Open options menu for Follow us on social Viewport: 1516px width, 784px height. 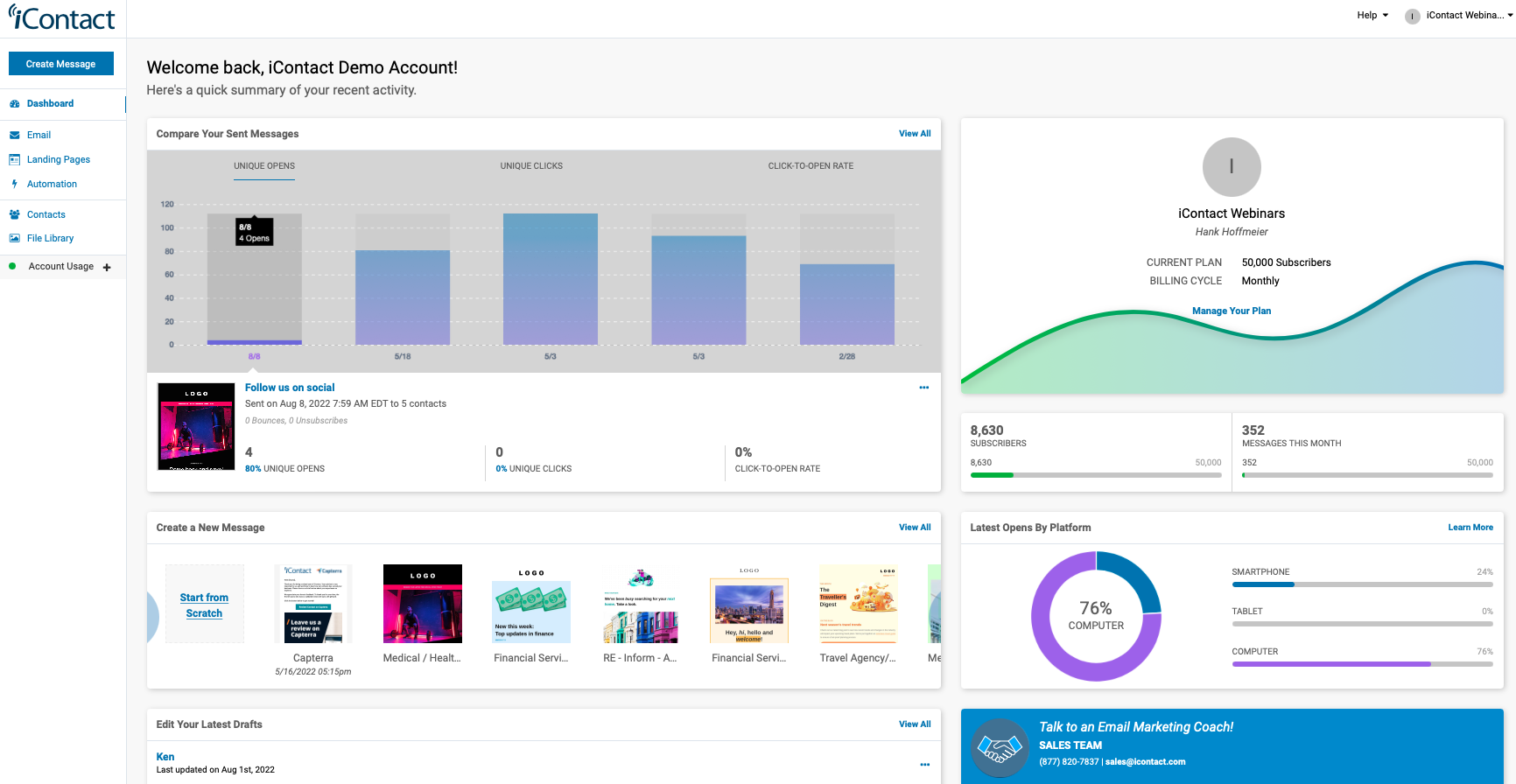923,388
